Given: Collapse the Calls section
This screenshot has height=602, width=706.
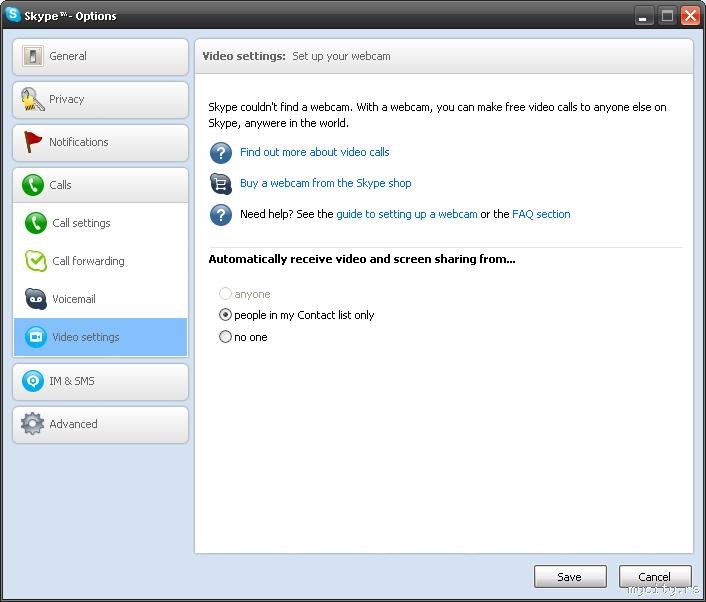Looking at the screenshot, I should (x=100, y=185).
